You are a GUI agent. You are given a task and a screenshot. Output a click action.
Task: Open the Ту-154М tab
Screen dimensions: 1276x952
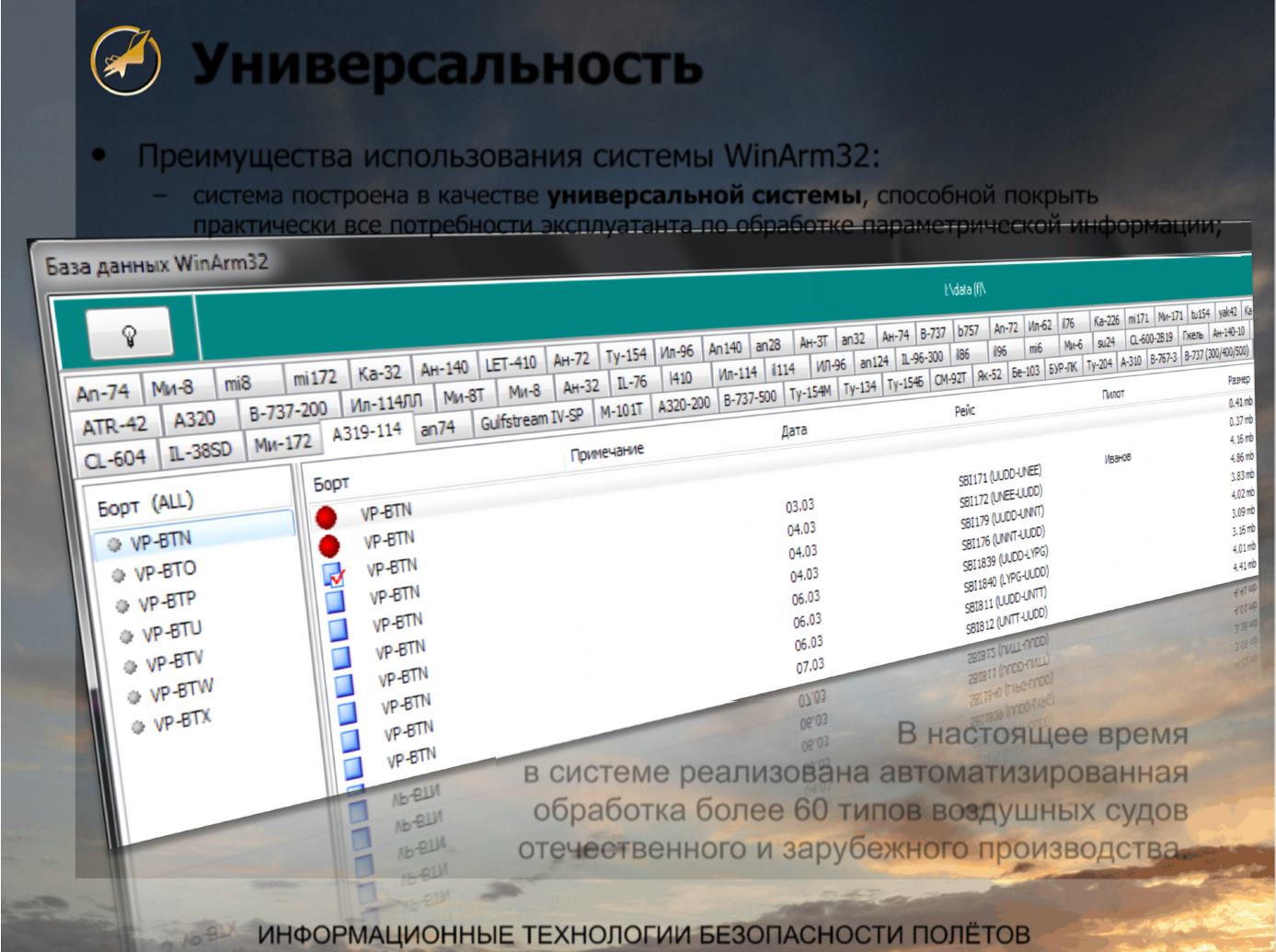[x=810, y=393]
